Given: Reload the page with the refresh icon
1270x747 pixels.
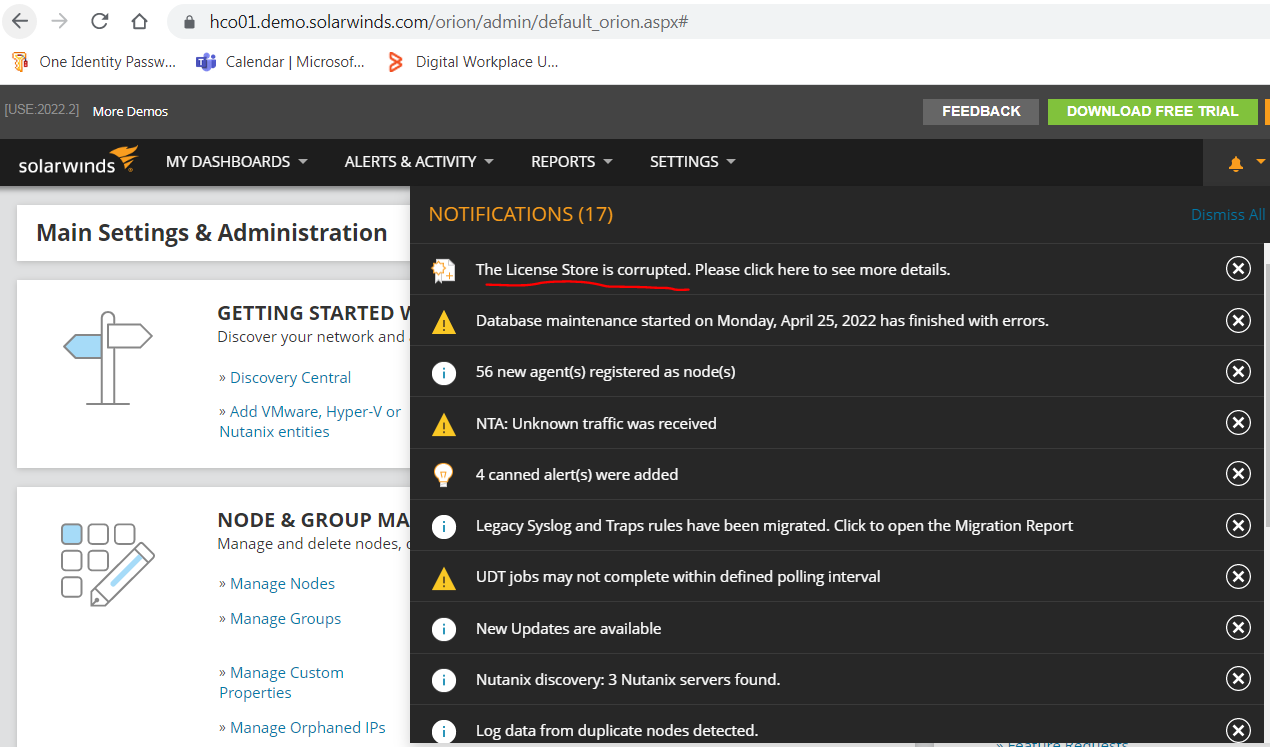Looking at the screenshot, I should [100, 21].
